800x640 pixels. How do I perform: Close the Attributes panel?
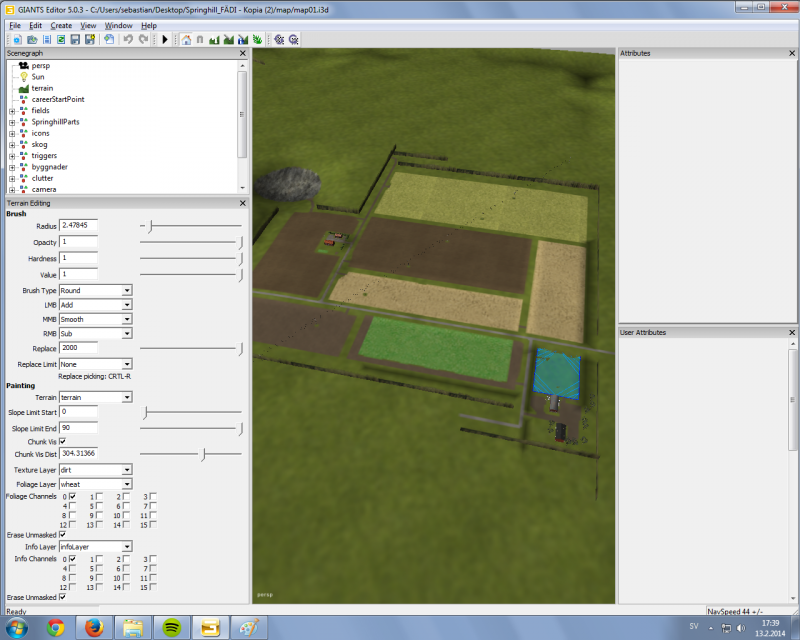pyautogui.click(x=792, y=53)
